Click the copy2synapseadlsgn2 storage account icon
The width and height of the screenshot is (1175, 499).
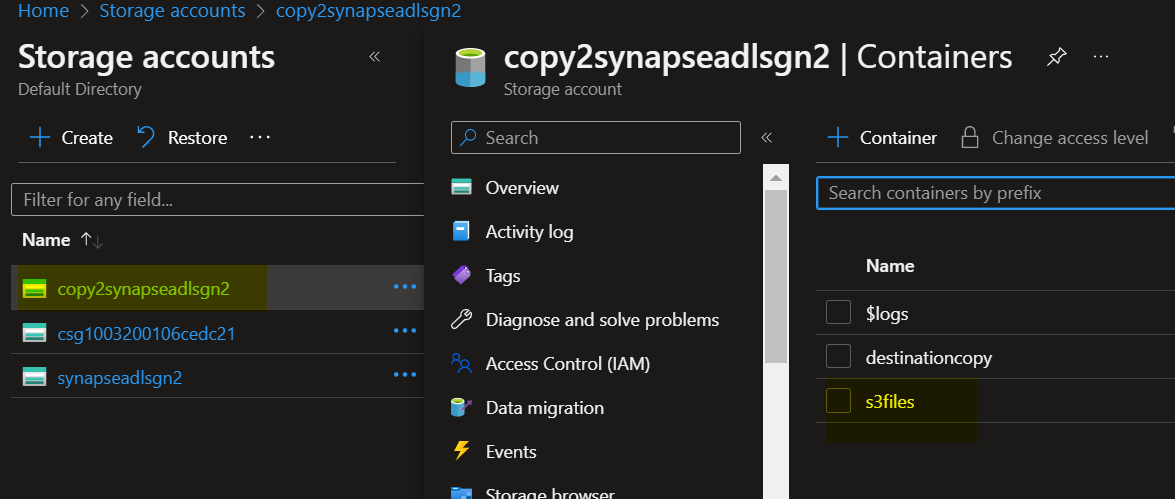coord(34,288)
